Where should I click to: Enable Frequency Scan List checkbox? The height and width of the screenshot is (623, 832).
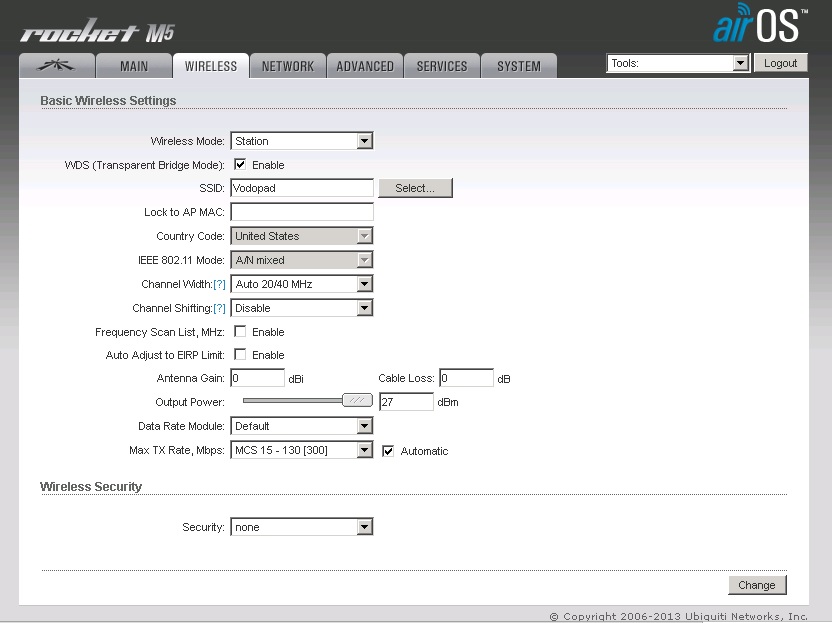pos(240,332)
